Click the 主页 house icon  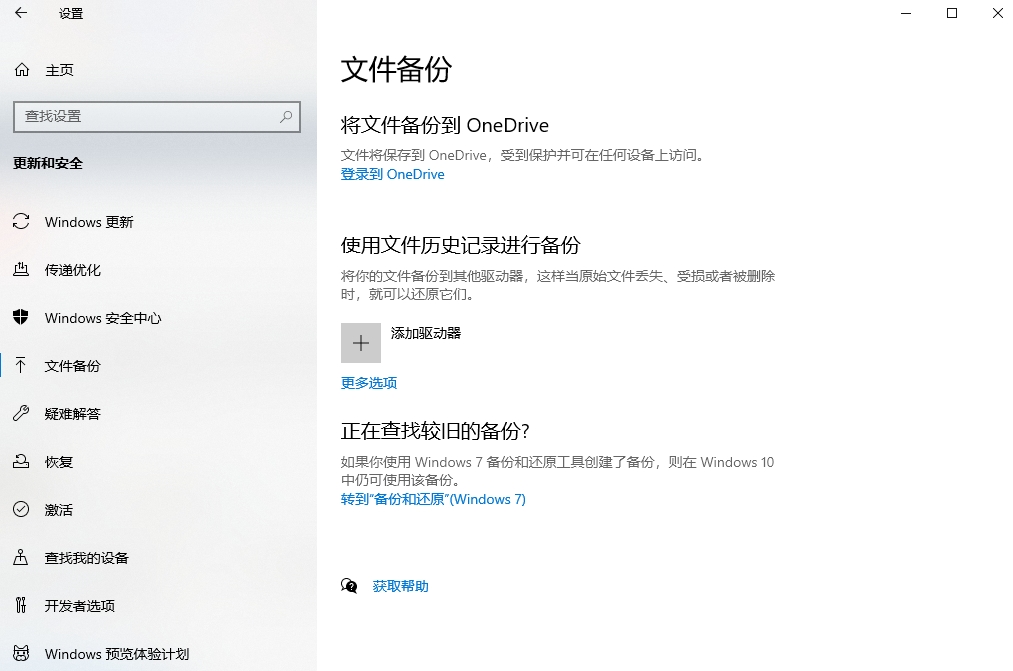click(x=21, y=69)
